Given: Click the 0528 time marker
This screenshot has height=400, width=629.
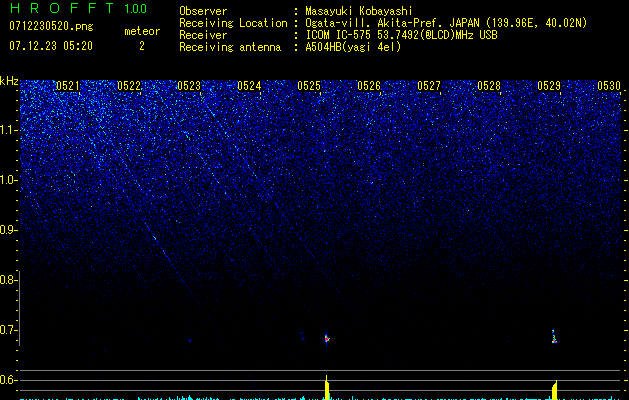Looking at the screenshot, I should 489,86.
